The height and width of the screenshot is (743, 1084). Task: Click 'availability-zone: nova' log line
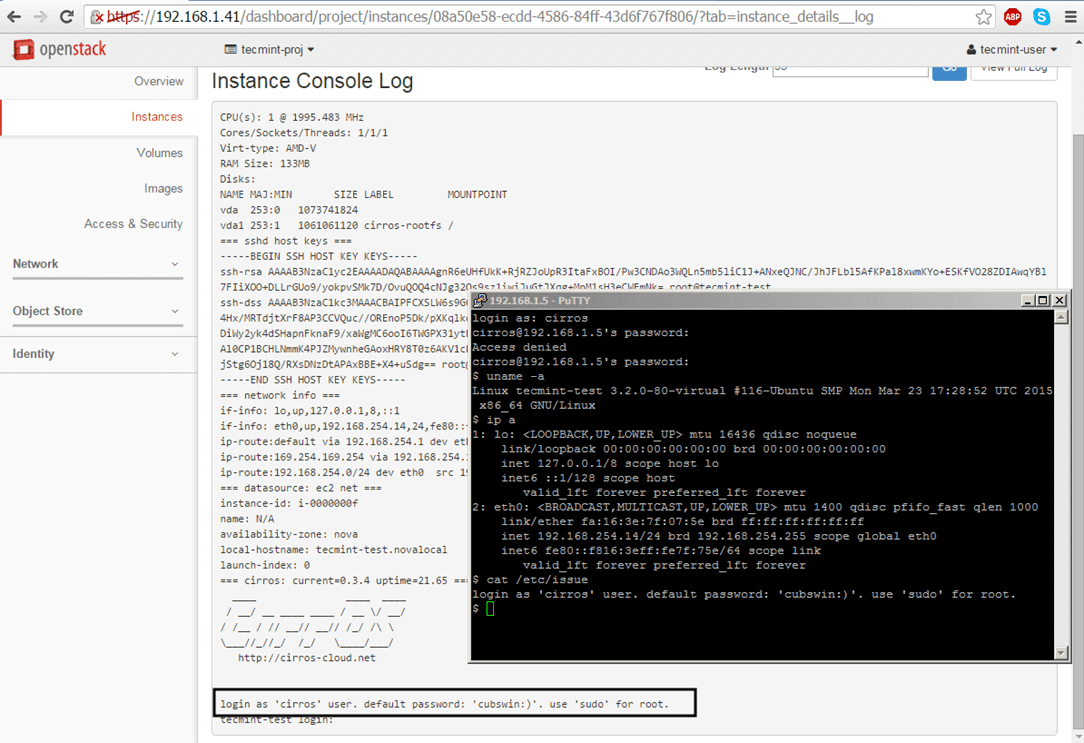[289, 534]
